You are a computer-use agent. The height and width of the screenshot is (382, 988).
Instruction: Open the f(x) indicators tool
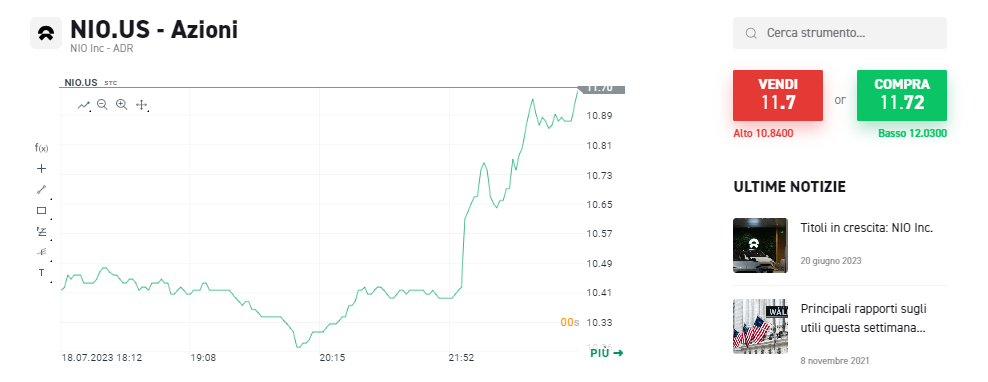pos(42,148)
